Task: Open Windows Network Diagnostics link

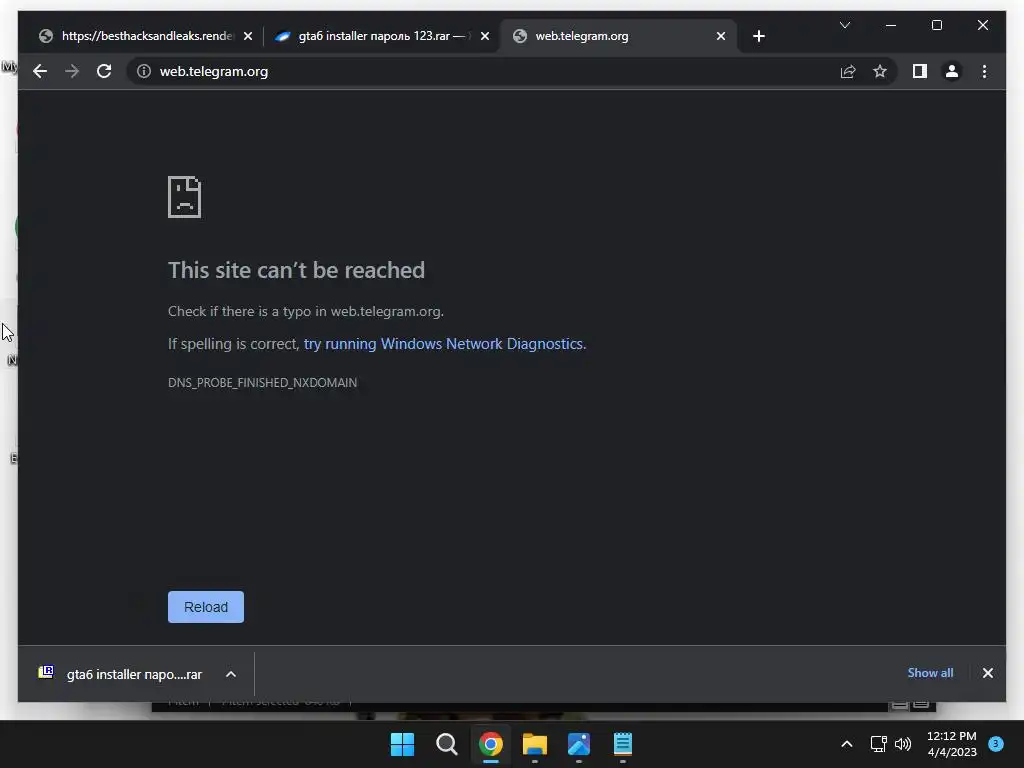Action: tap(445, 344)
